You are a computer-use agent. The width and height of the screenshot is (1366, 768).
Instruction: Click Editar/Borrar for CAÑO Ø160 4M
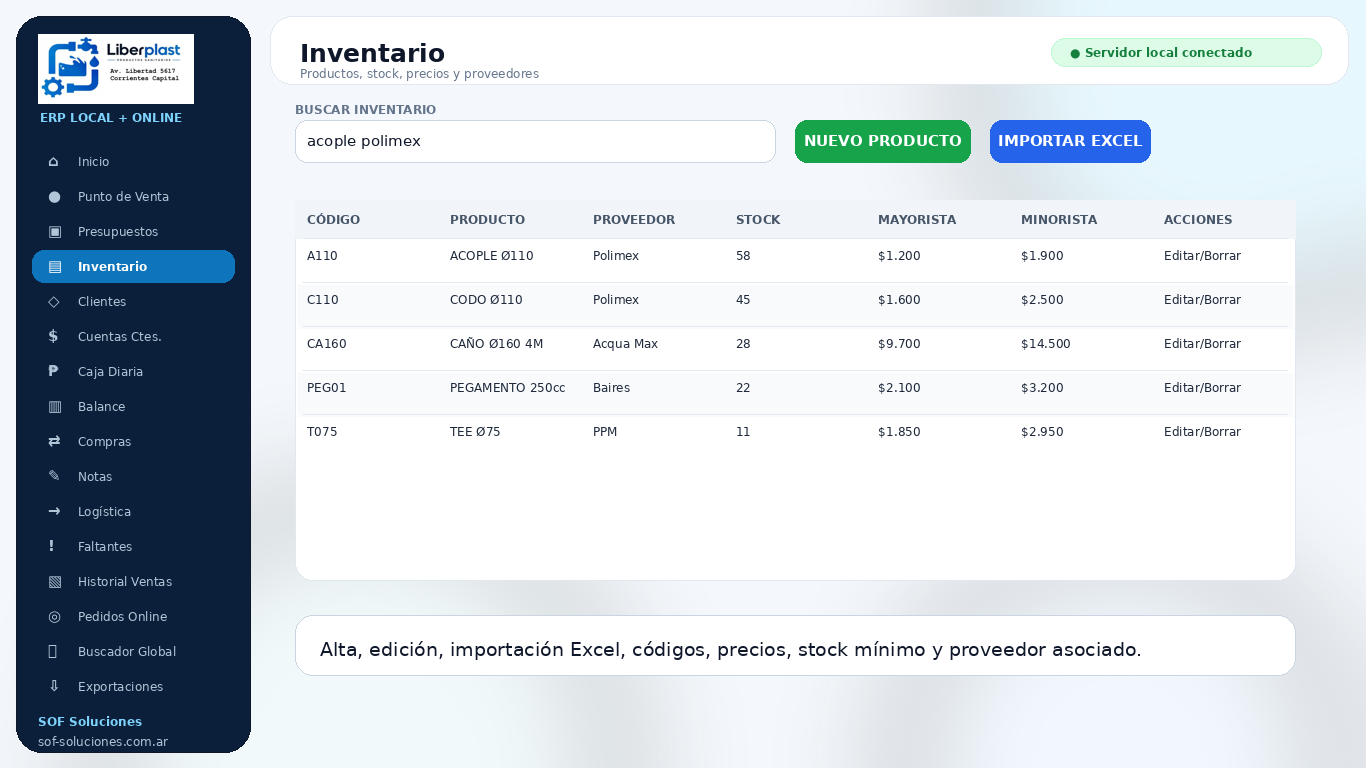(x=1202, y=344)
